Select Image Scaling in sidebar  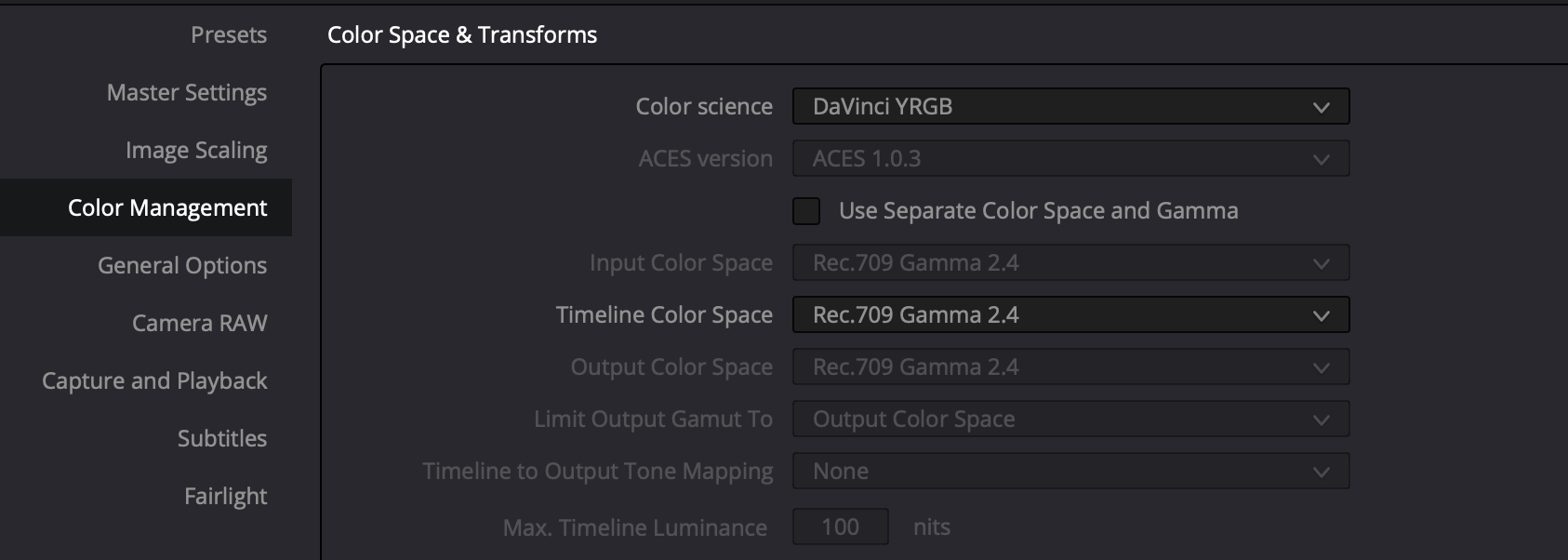(196, 150)
